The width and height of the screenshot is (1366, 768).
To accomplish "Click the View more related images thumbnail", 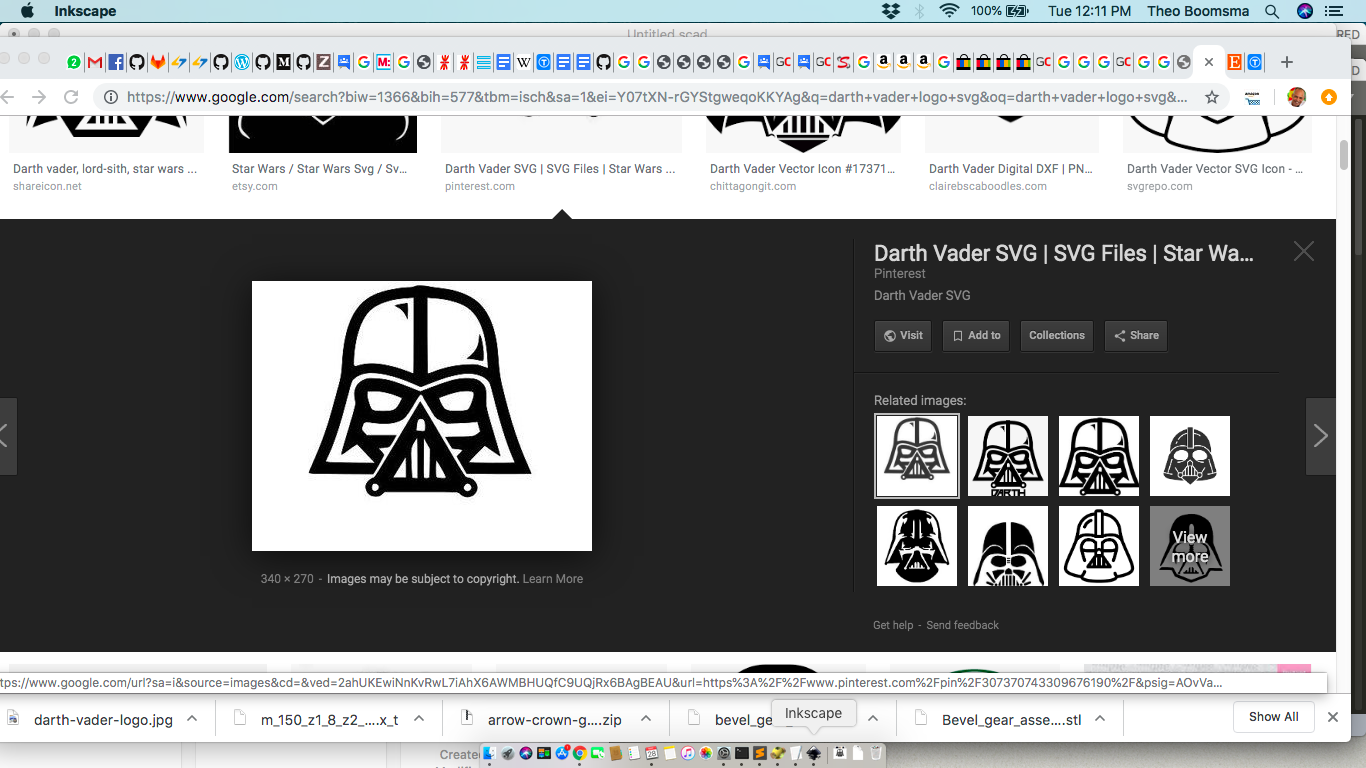I will [x=1189, y=546].
